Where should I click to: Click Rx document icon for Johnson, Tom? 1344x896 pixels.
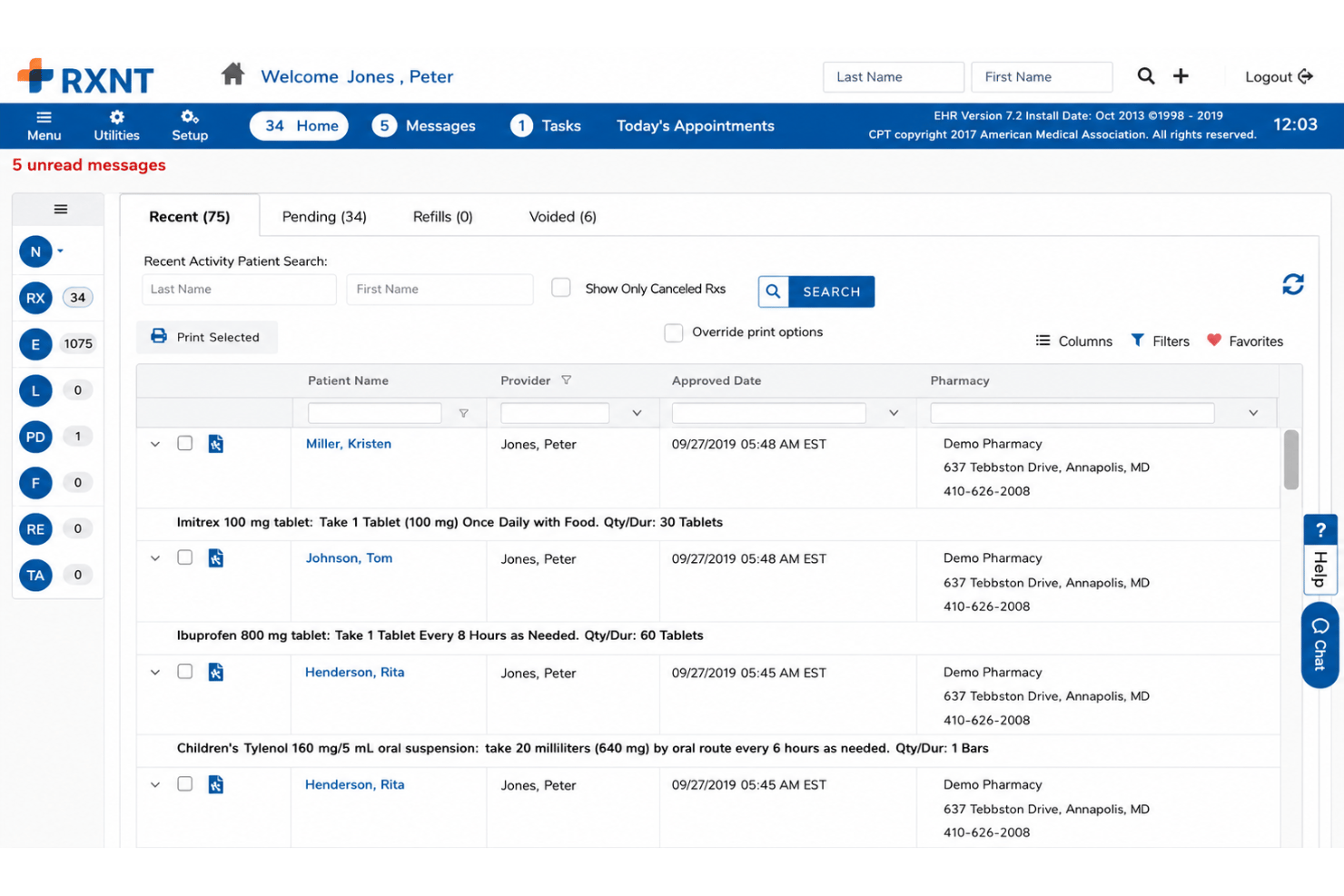216,558
